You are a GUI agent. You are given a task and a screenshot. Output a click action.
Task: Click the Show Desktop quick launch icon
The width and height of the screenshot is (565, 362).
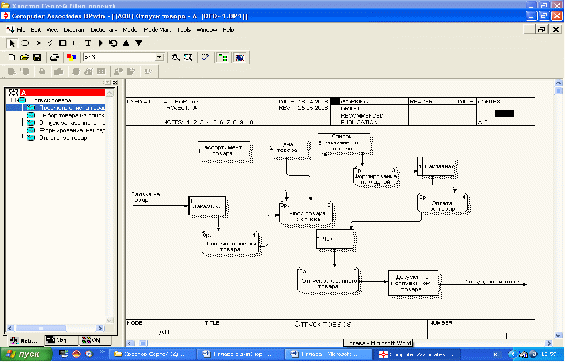point(64,354)
